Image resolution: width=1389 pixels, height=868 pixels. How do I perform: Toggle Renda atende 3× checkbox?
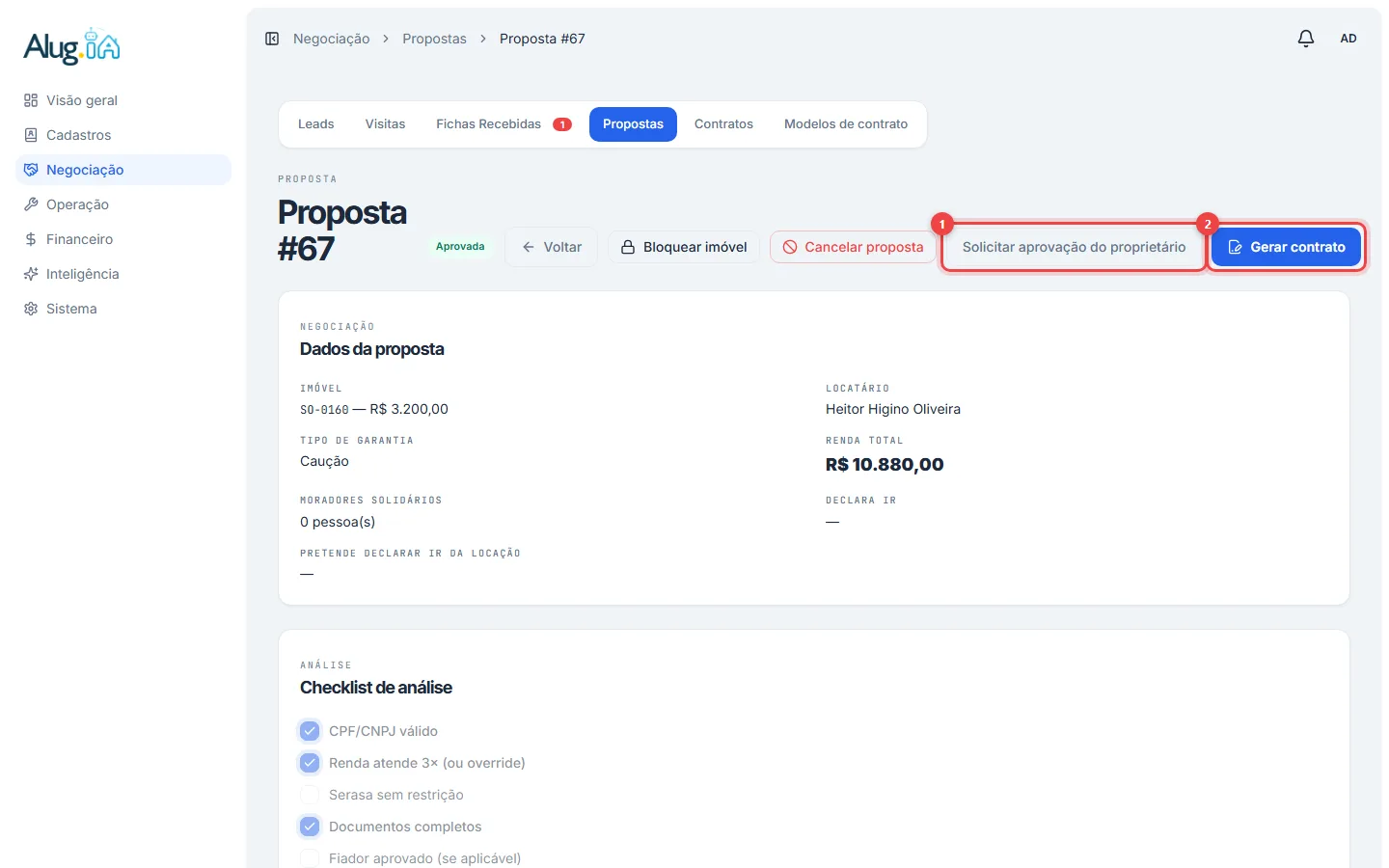click(310, 763)
